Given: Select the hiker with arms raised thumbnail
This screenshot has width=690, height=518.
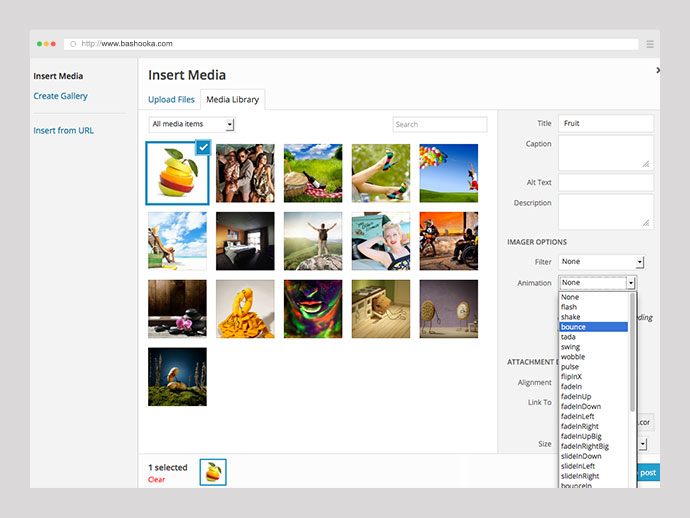Looking at the screenshot, I should 313,241.
